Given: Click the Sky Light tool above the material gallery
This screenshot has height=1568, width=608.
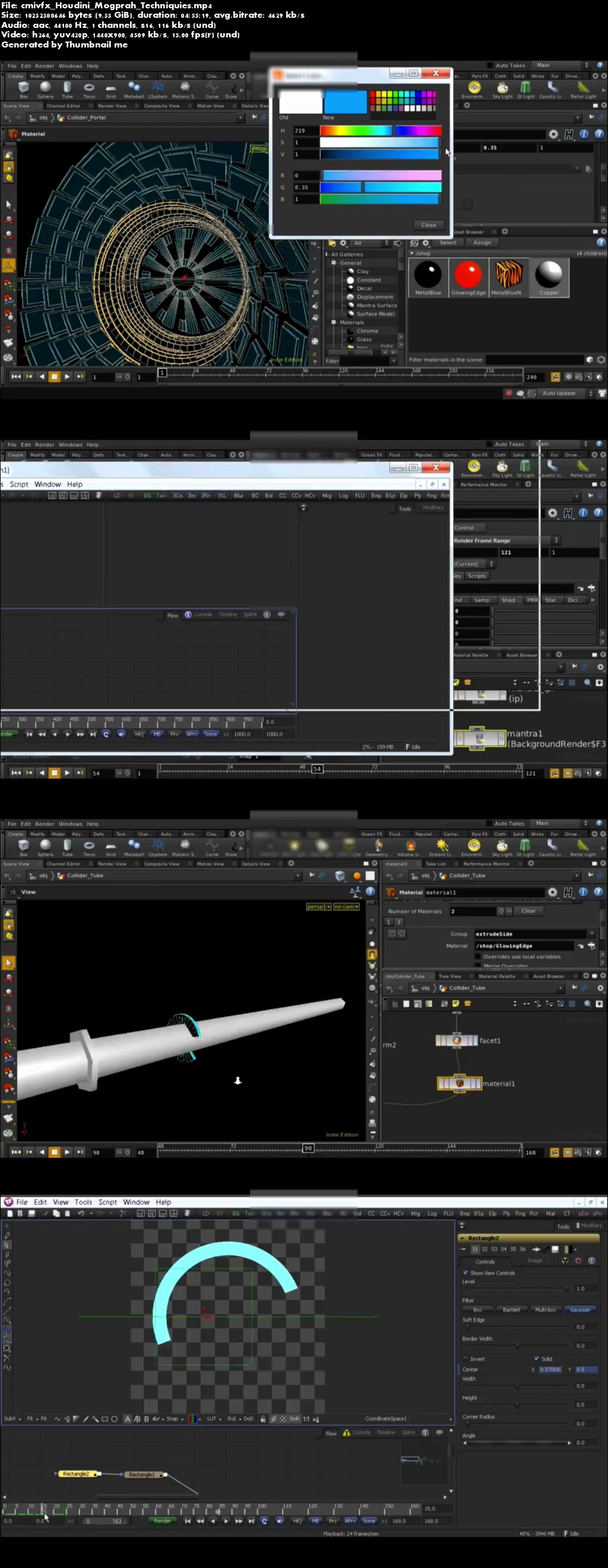Looking at the screenshot, I should point(502,90).
